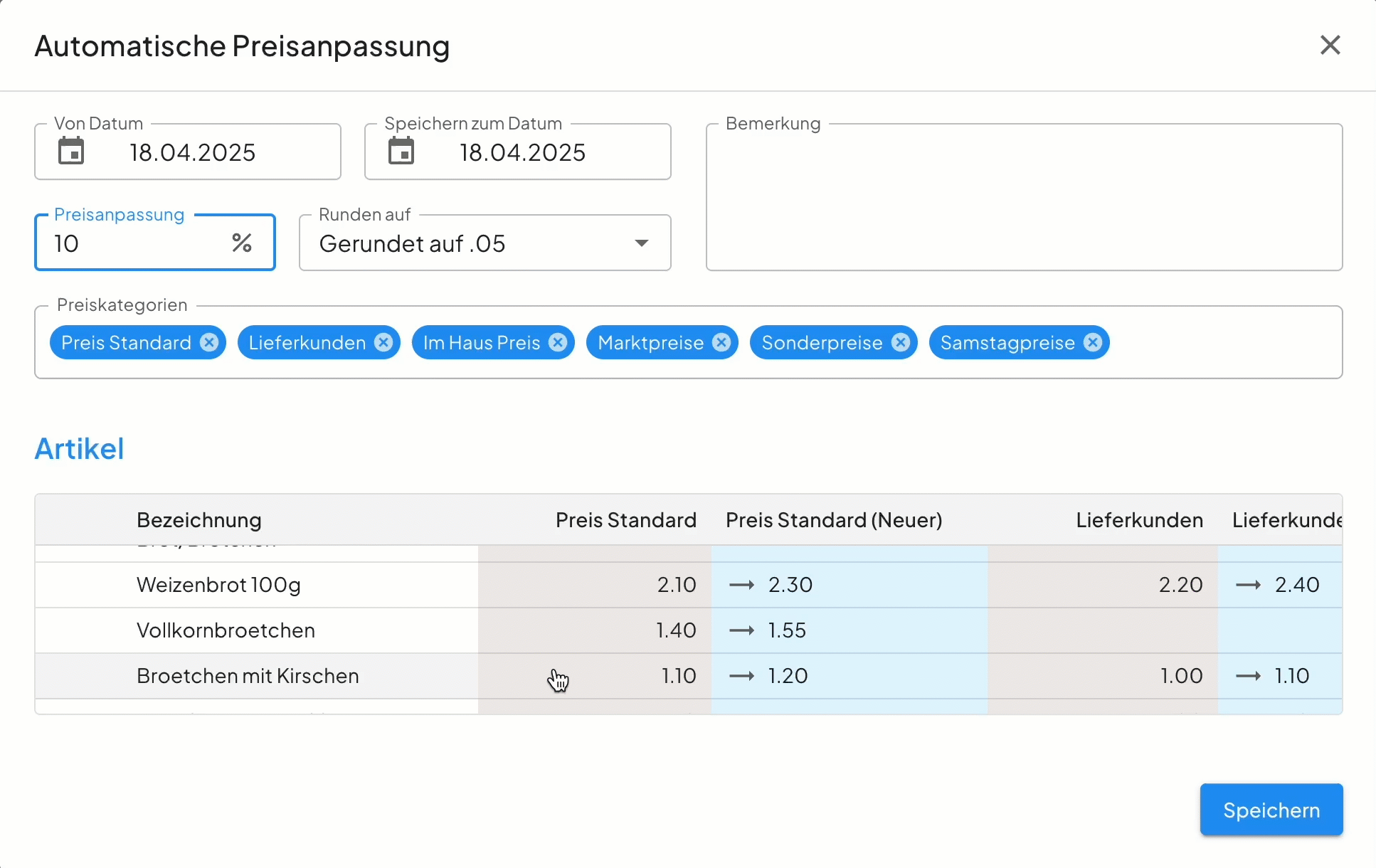The width and height of the screenshot is (1376, 868).
Task: Edit the Preisanpassung percentage value
Action: click(128, 243)
